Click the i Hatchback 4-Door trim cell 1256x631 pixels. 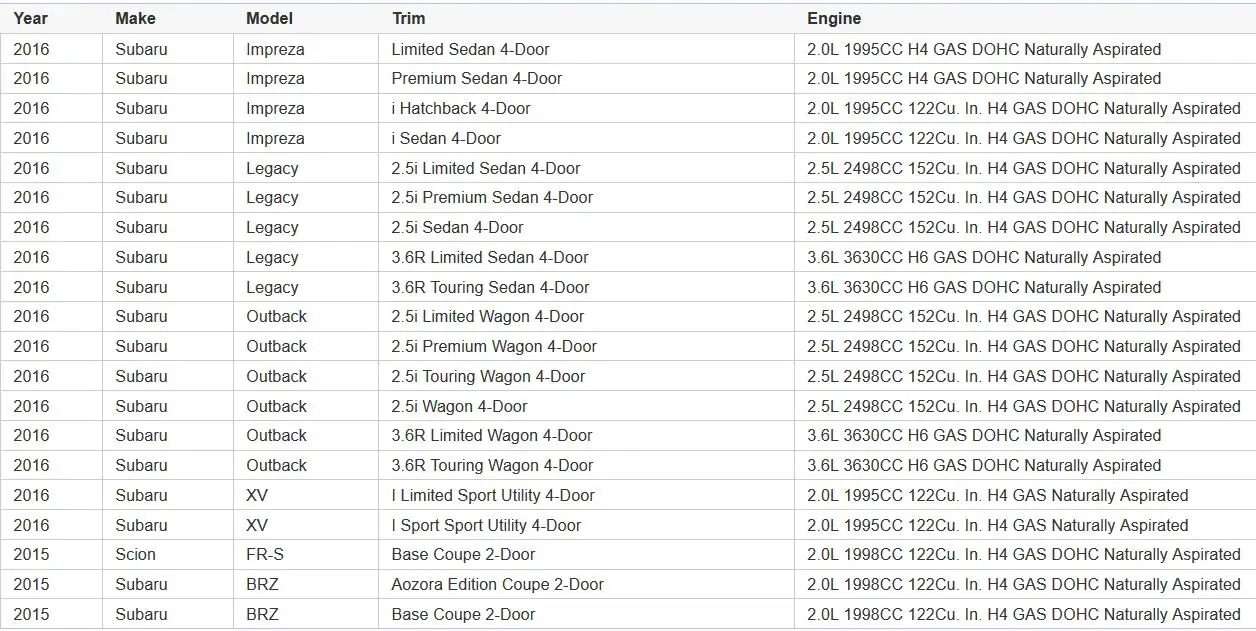586,108
